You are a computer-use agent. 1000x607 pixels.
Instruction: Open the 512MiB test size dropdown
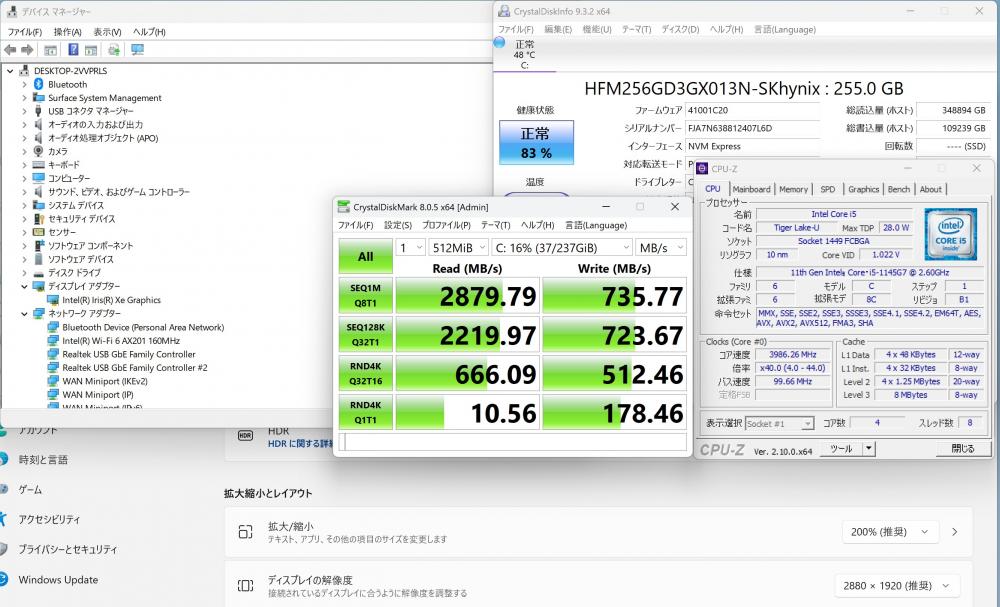click(x=458, y=247)
